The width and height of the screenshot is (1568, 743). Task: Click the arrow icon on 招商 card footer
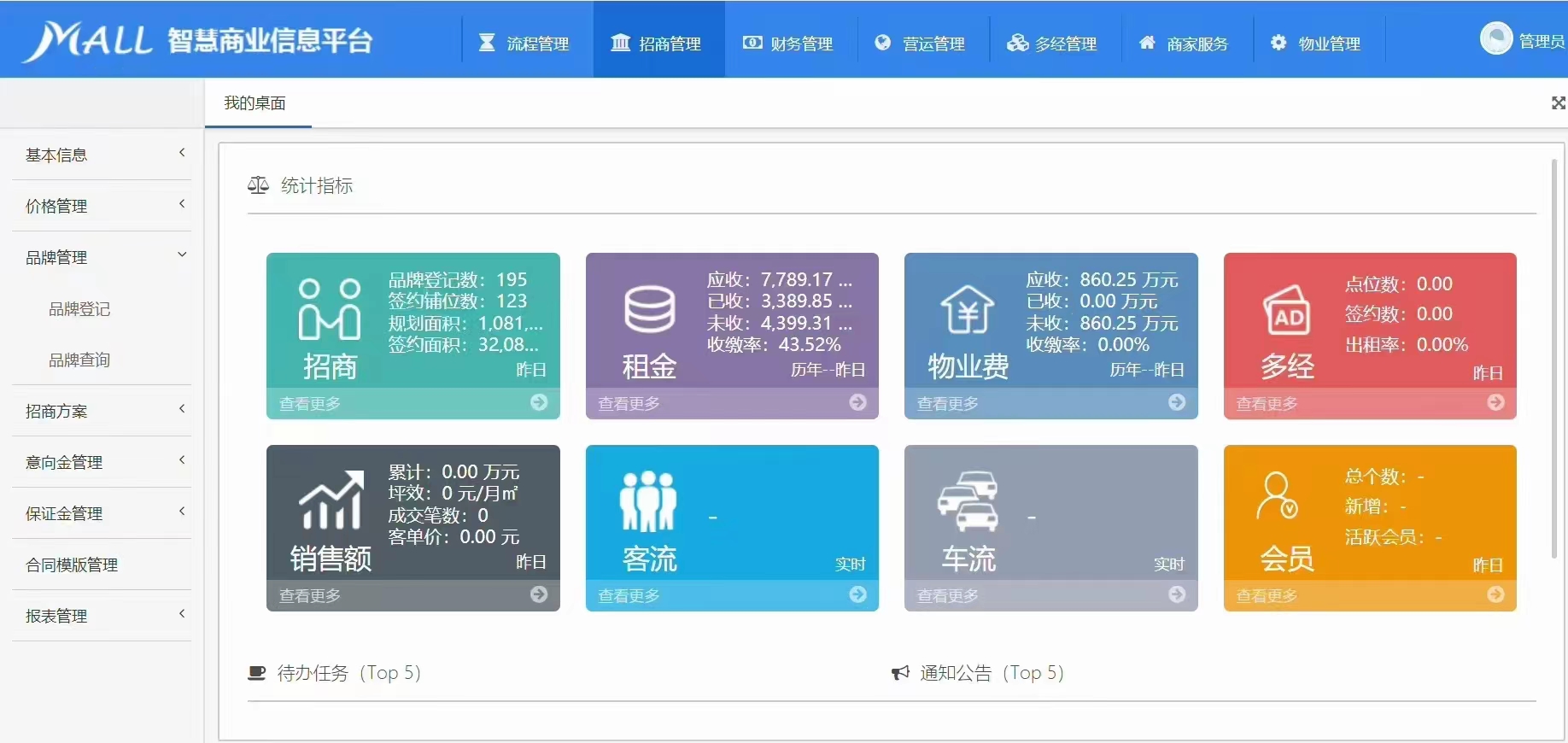coord(539,402)
